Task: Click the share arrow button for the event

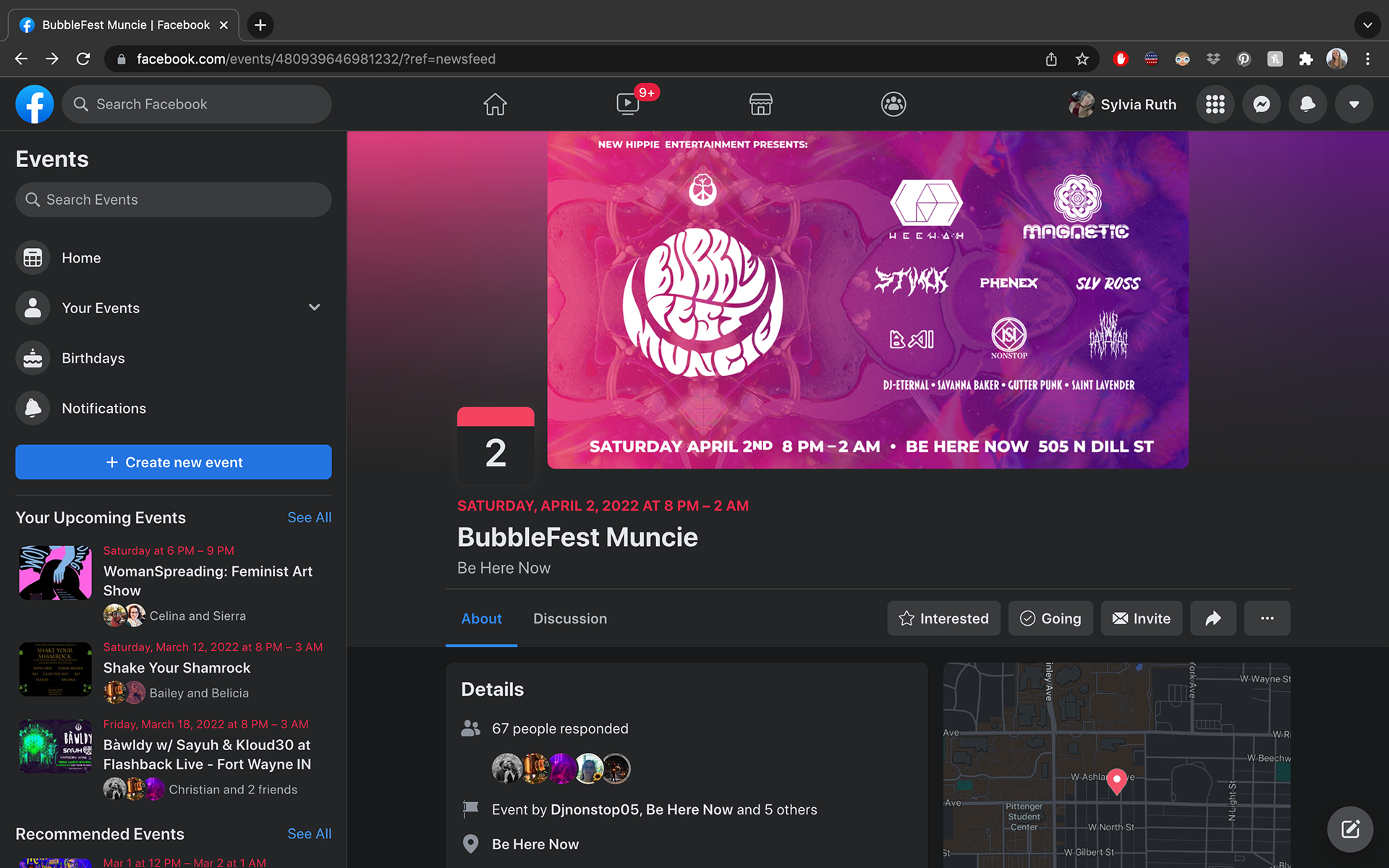Action: 1213,618
